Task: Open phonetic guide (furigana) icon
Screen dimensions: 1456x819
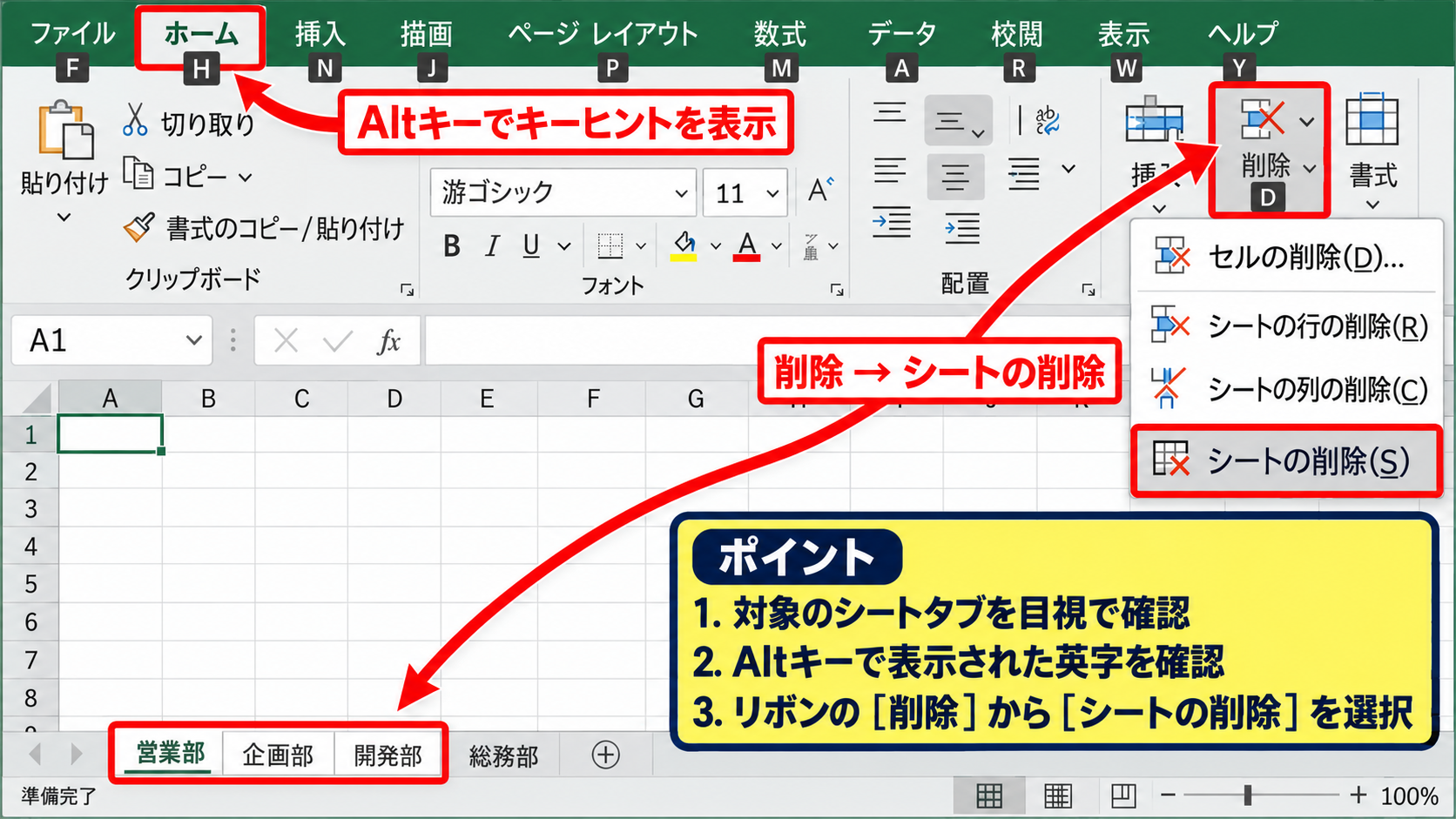Action: tap(811, 247)
